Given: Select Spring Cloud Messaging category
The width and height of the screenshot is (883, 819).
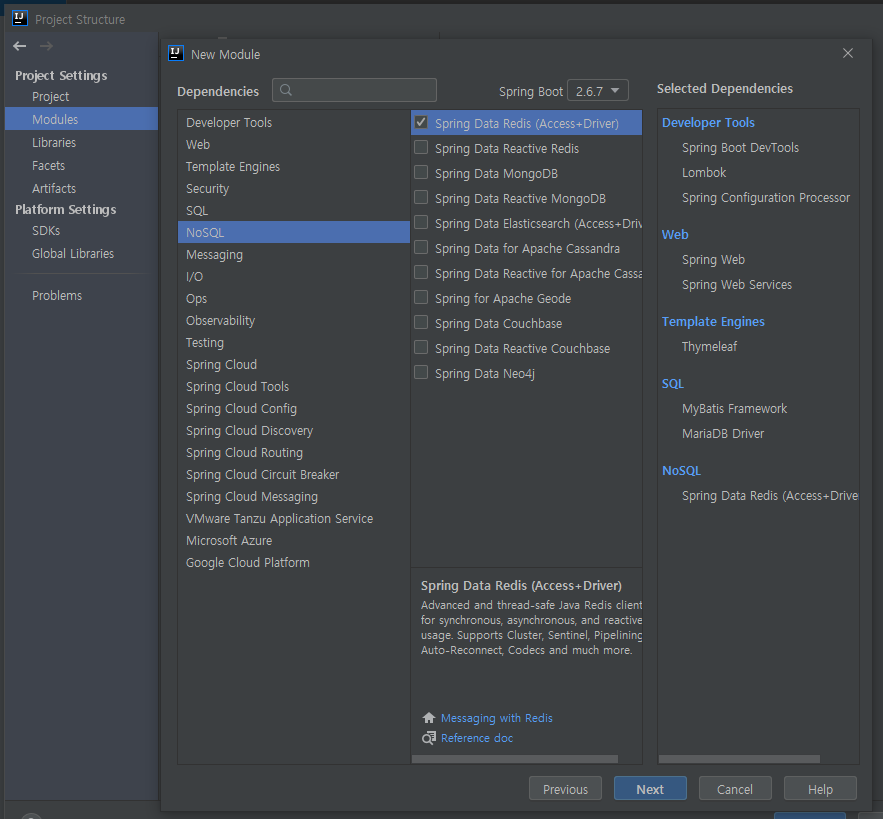Looking at the screenshot, I should [x=293, y=496].
